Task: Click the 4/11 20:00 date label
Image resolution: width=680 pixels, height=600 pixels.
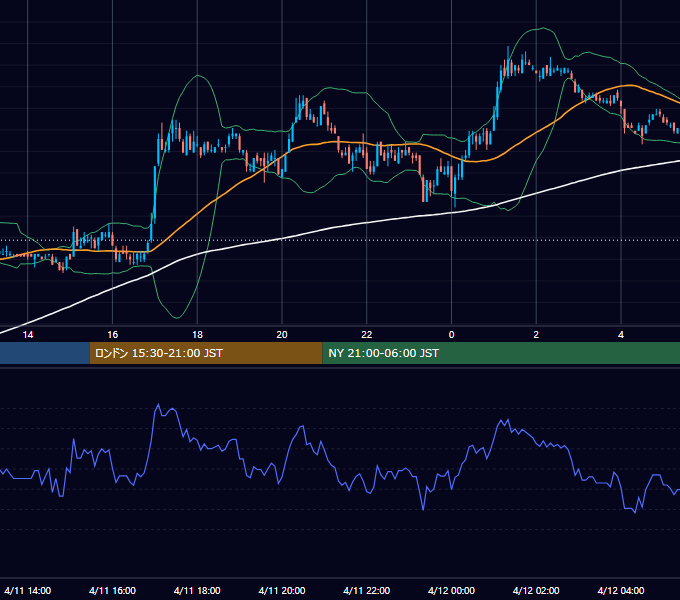Action: pyautogui.click(x=282, y=590)
